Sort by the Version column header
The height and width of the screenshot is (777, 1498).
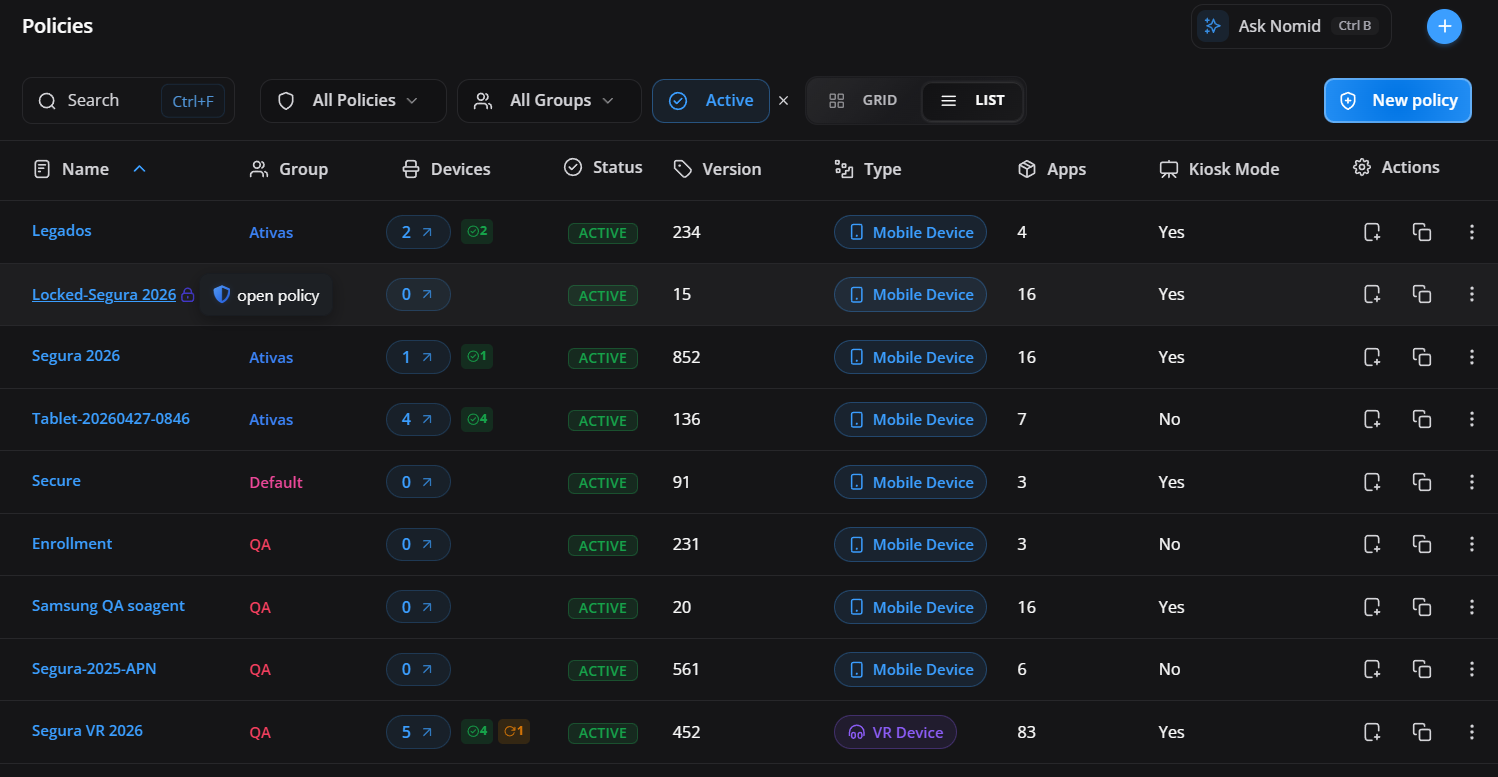[717, 169]
